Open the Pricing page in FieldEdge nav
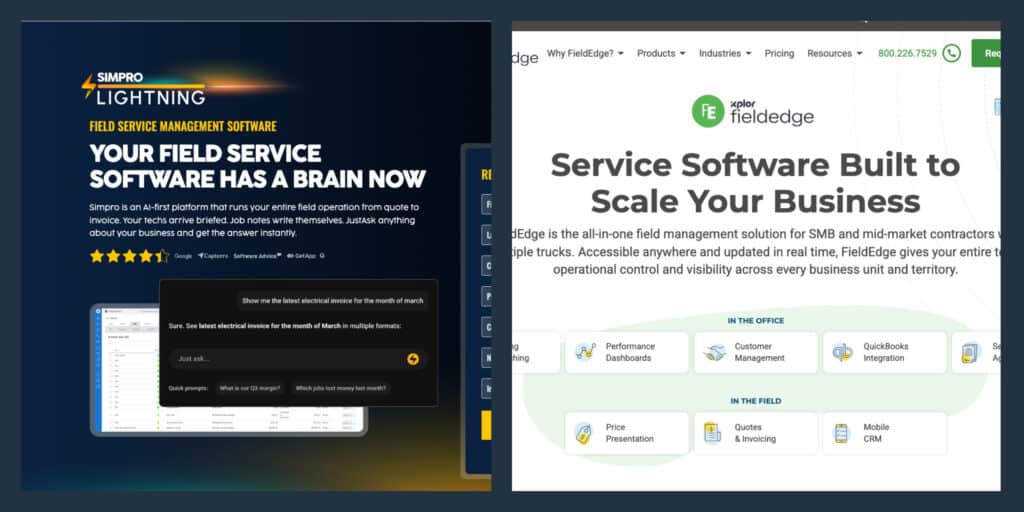This screenshot has height=512, width=1024. pyautogui.click(x=780, y=54)
